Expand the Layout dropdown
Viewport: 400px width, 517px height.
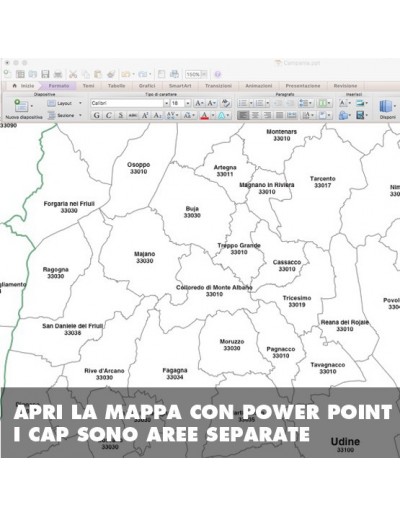[x=80, y=103]
